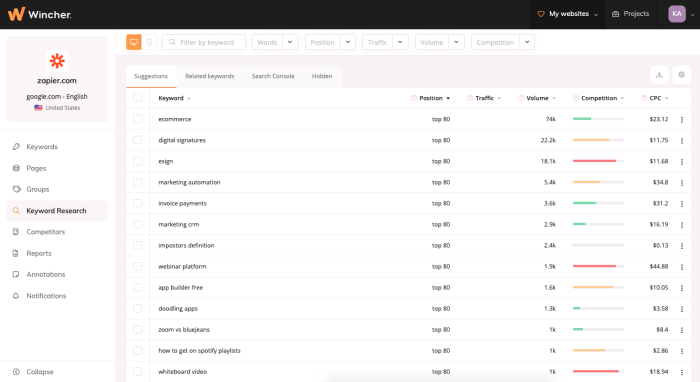This screenshot has height=382, width=700.
Task: Sort by the Position column
Action: tap(435, 98)
